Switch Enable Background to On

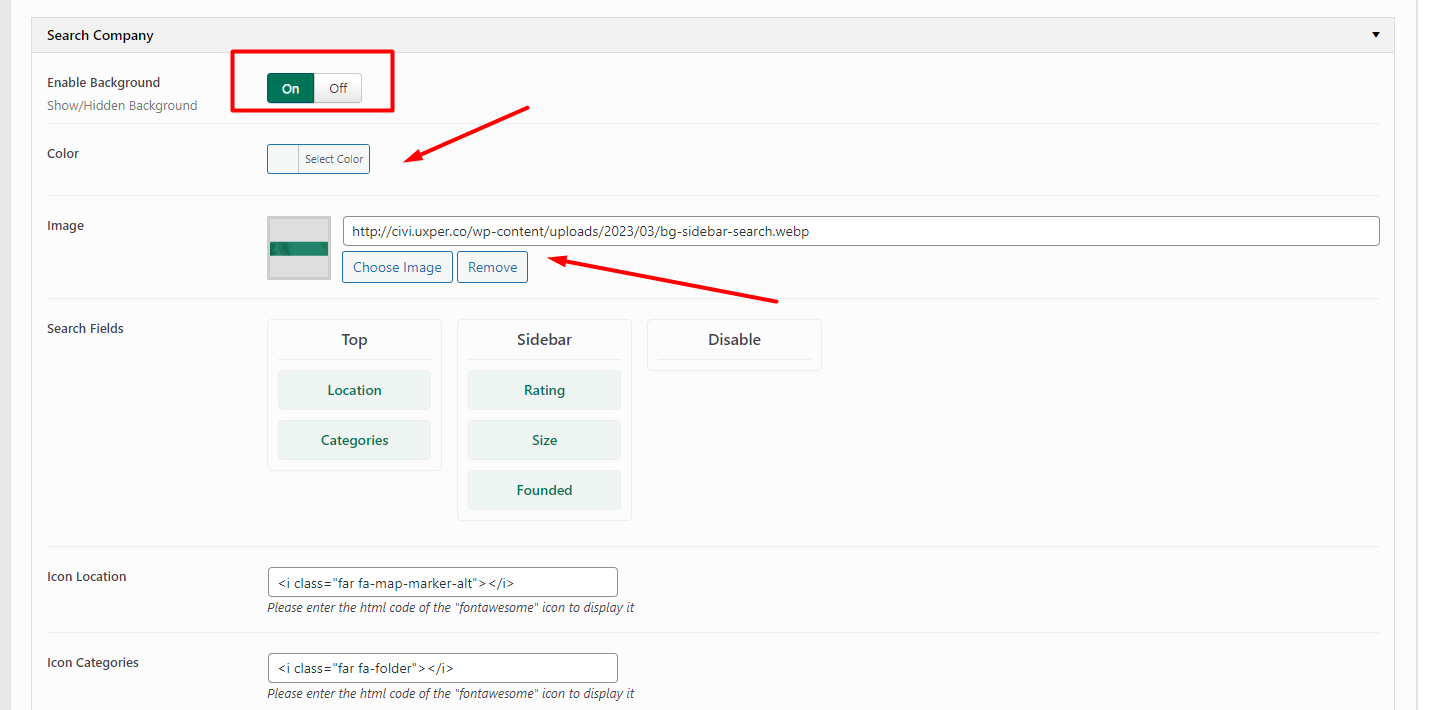tap(290, 88)
